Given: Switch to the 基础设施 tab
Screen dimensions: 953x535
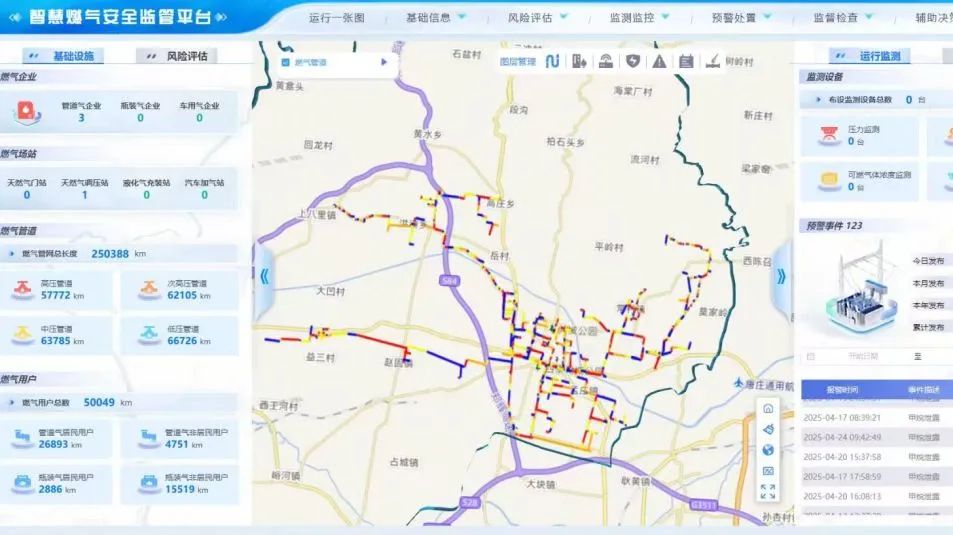Looking at the screenshot, I should click(x=63, y=56).
